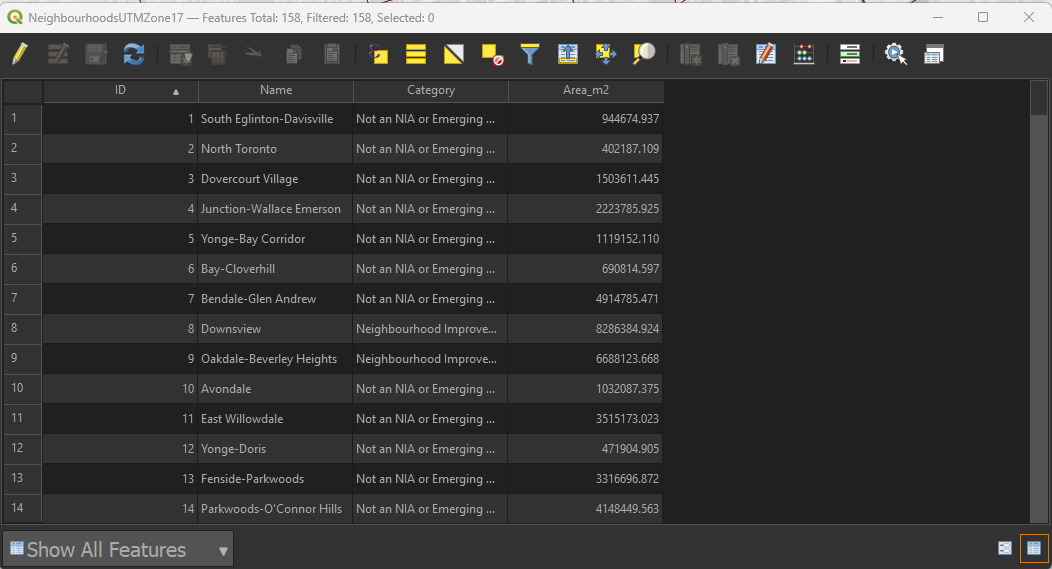
Task: Toggle multi edit mode
Action: (58, 54)
